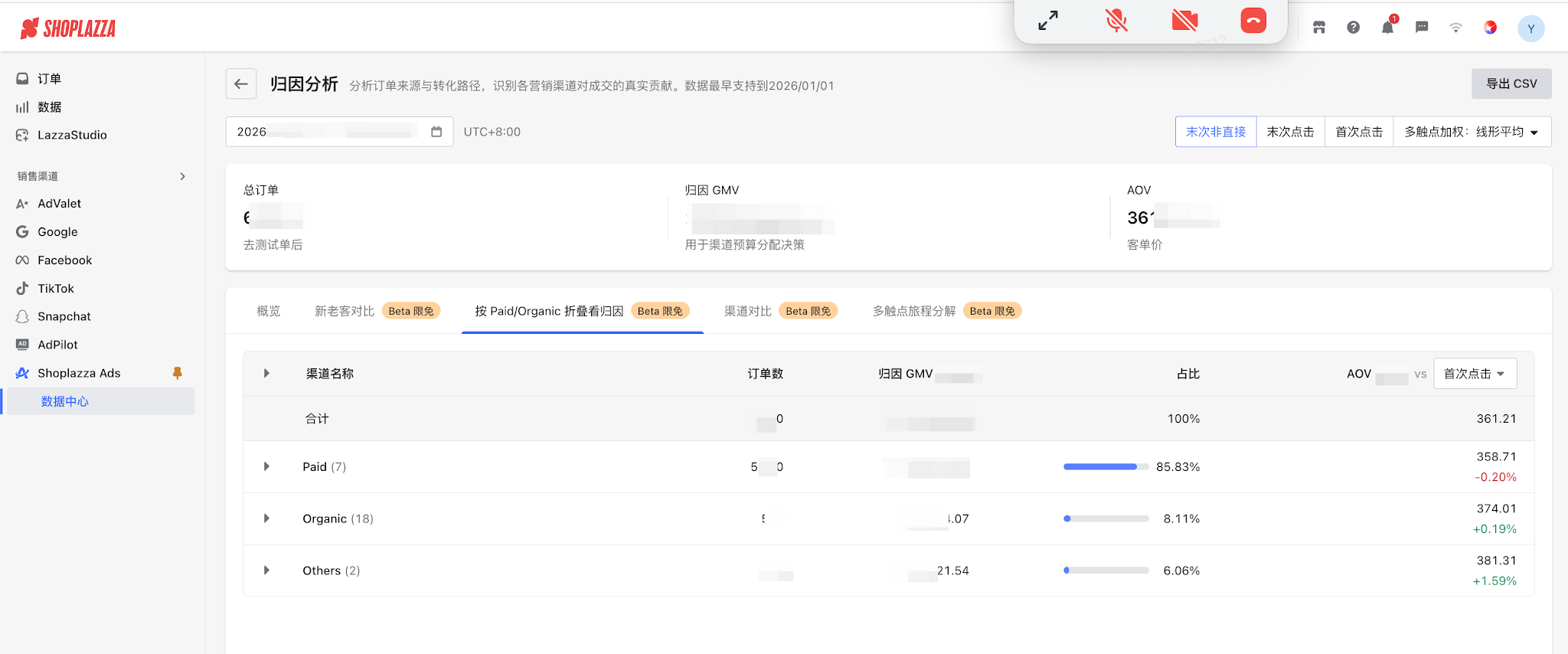Viewport: 1568px width, 654px height.
Task: Click the back arrow beside 归因分析
Action: [241, 84]
